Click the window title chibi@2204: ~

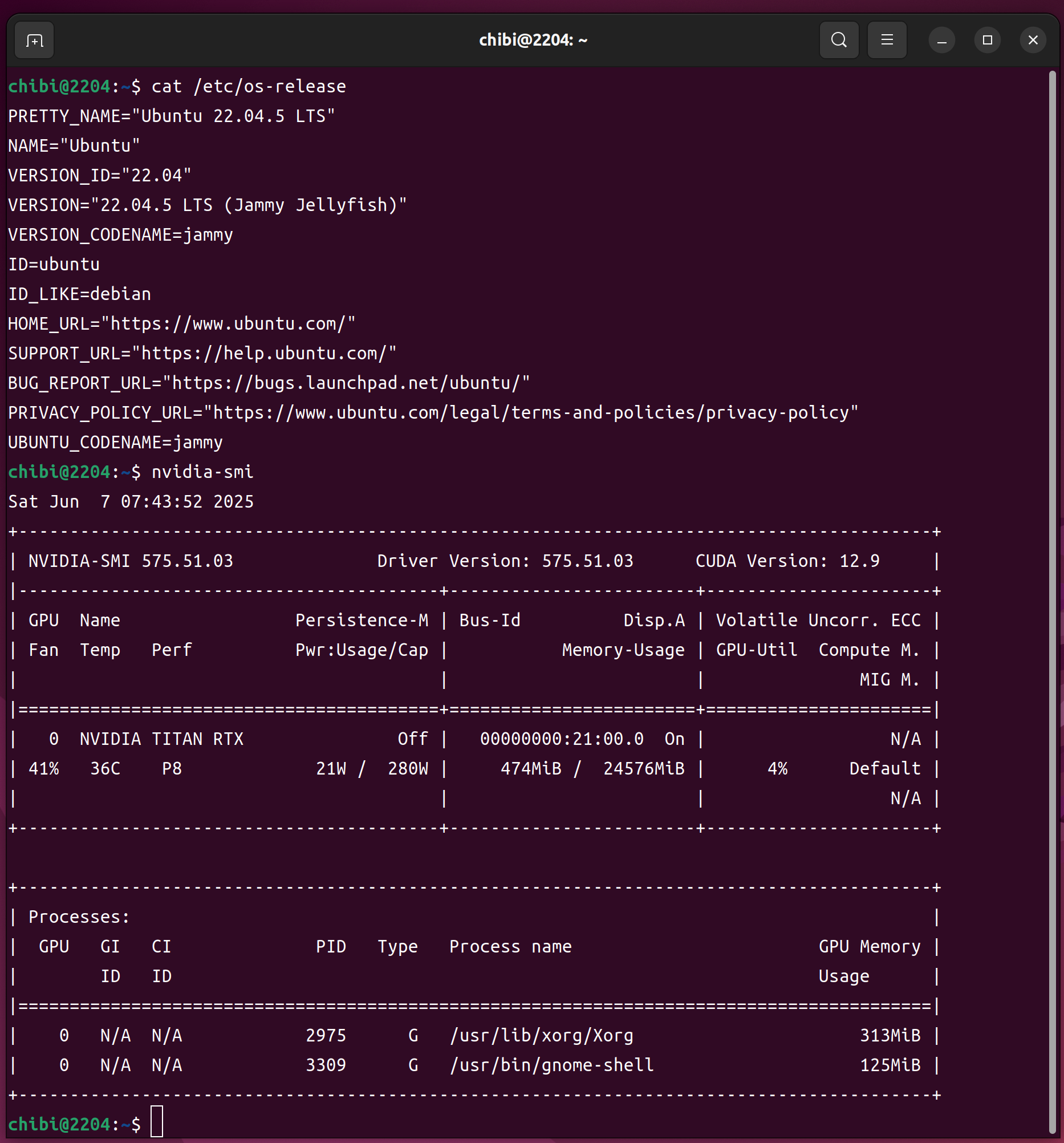click(533, 40)
